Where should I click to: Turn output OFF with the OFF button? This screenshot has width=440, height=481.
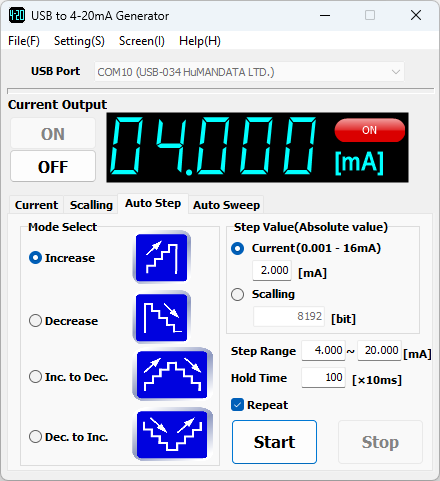(x=53, y=166)
